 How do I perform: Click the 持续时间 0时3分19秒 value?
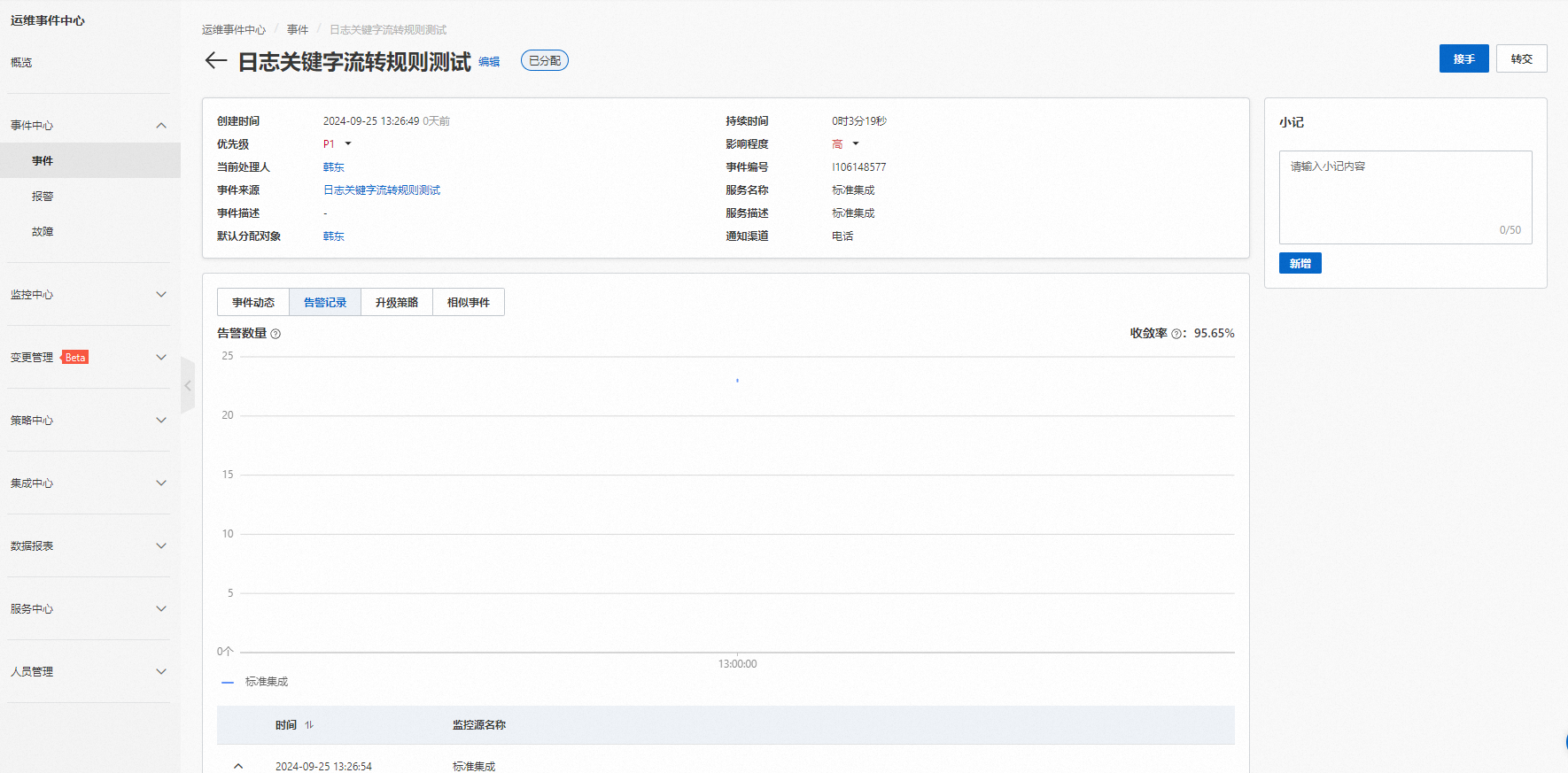[859, 120]
